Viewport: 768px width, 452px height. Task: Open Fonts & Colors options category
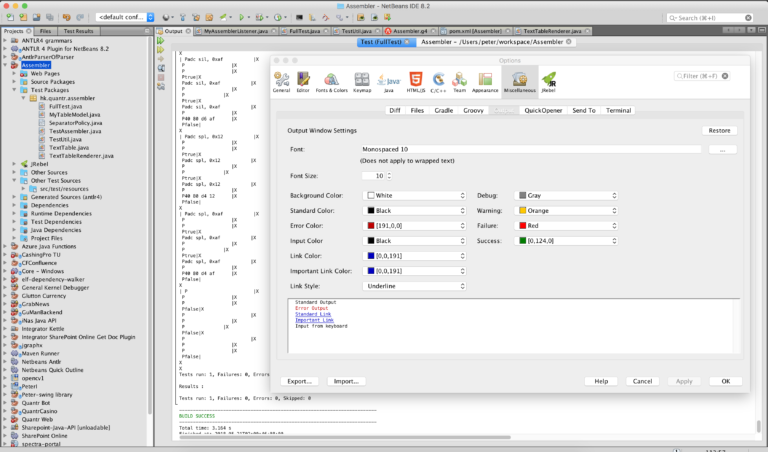point(332,82)
